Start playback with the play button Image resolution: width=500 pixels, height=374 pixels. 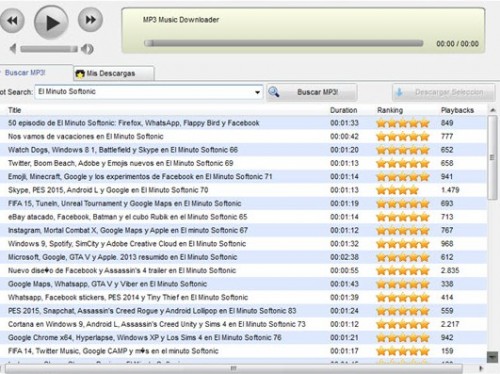coord(51,23)
